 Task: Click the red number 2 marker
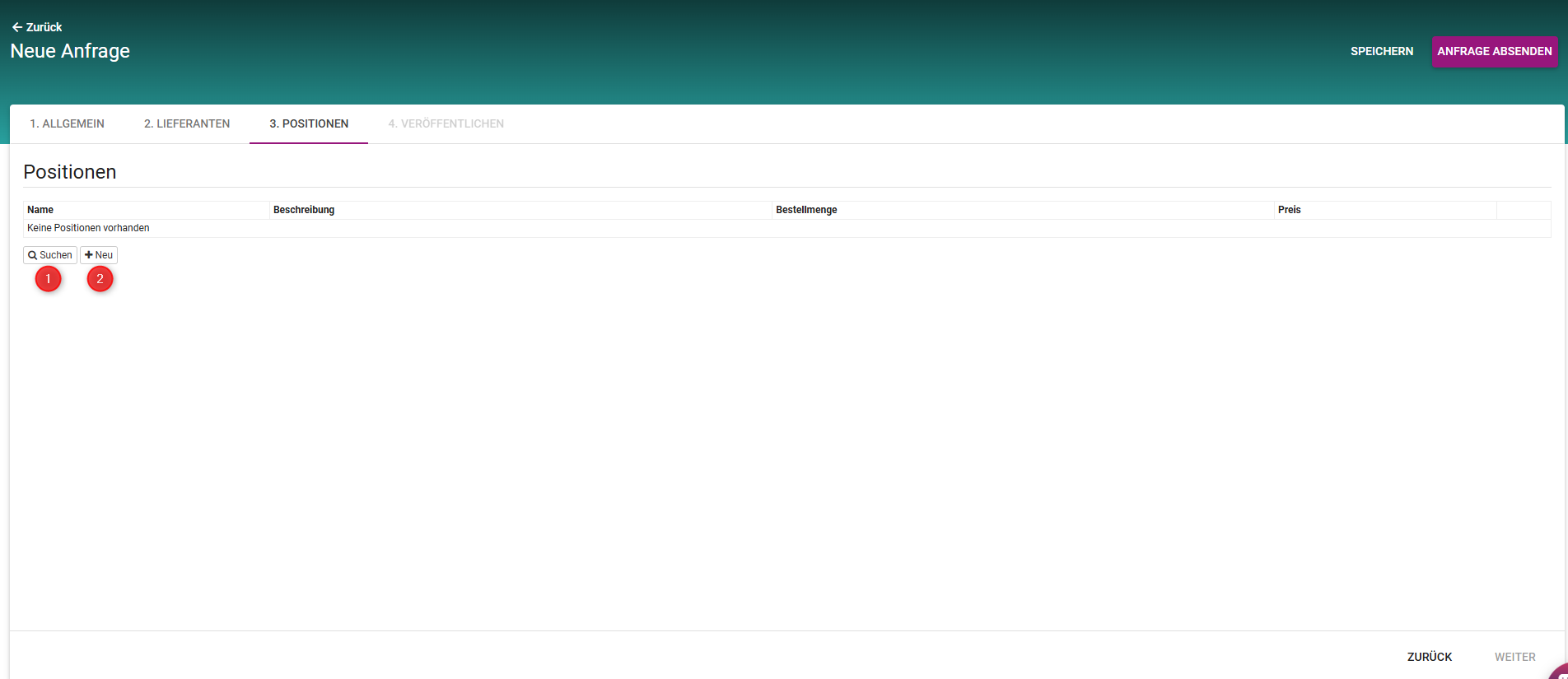100,279
